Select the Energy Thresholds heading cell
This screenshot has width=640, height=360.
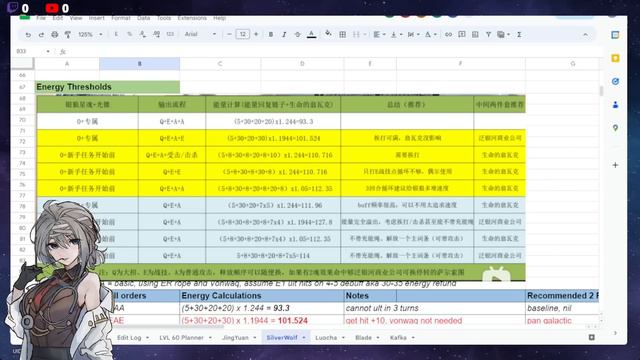coord(108,87)
